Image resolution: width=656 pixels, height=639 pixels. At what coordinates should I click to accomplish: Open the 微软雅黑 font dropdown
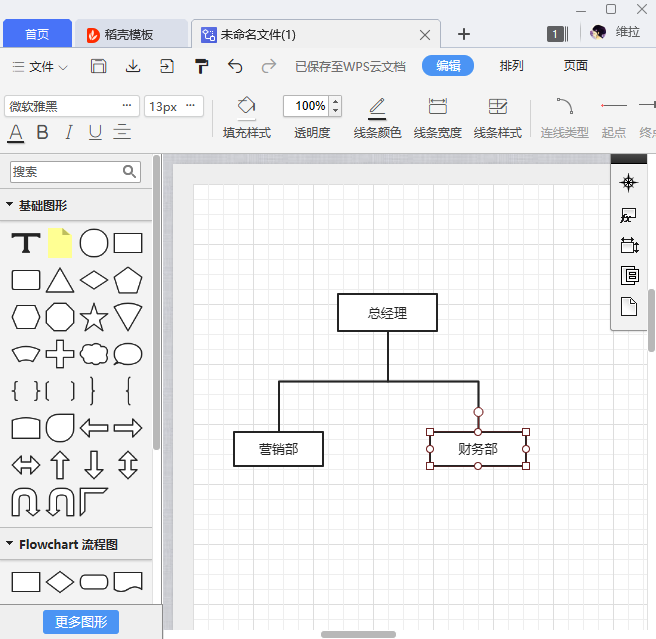(x=72, y=106)
